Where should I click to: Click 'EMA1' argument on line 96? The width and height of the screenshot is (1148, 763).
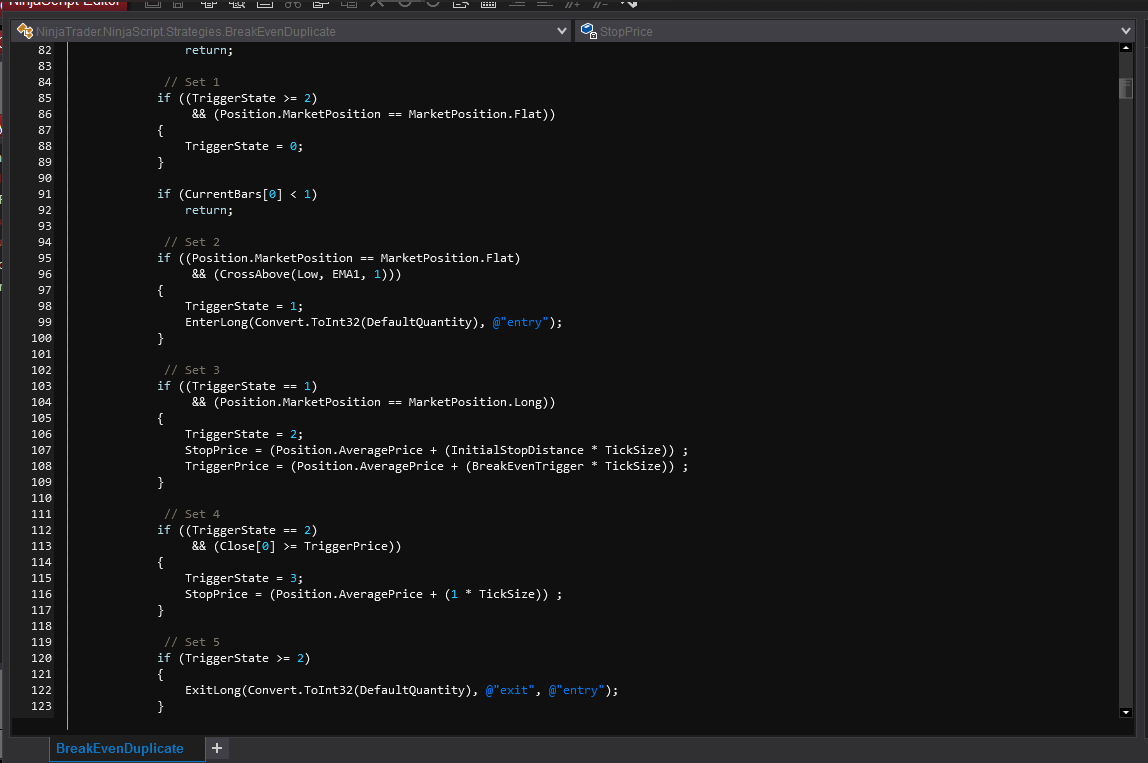point(346,274)
